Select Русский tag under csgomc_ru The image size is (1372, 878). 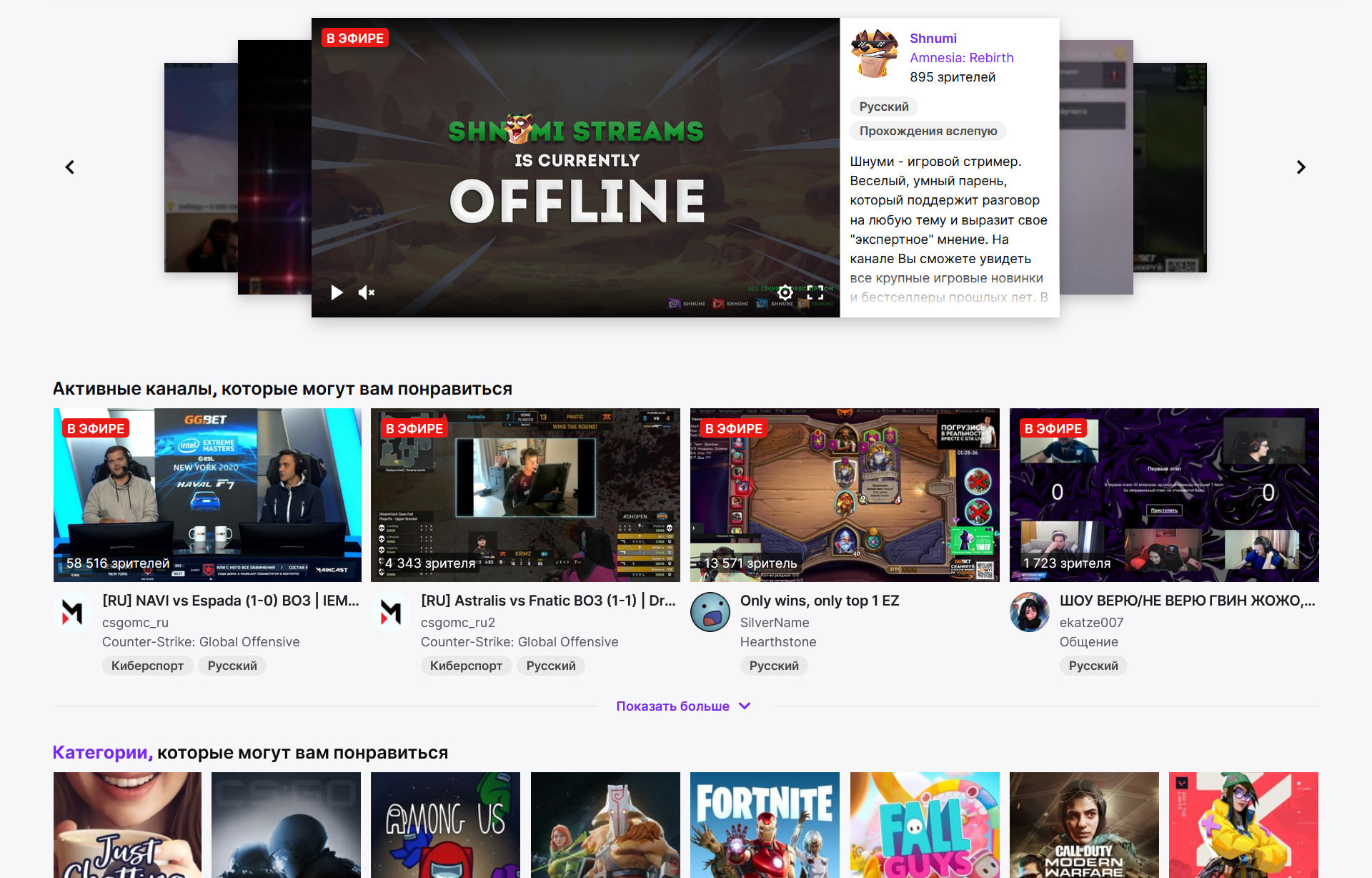tap(232, 666)
